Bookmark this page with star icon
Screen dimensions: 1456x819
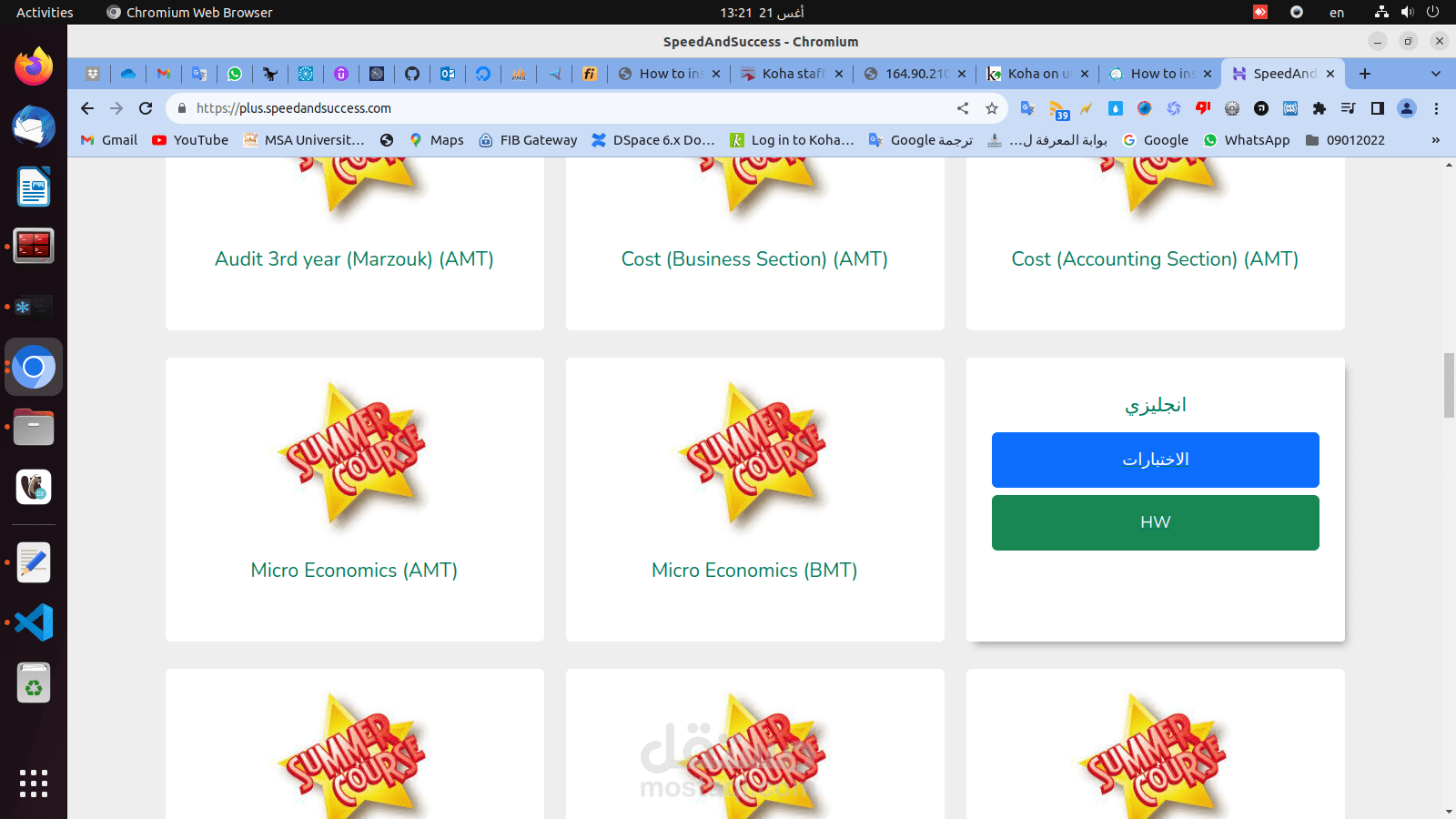992,108
